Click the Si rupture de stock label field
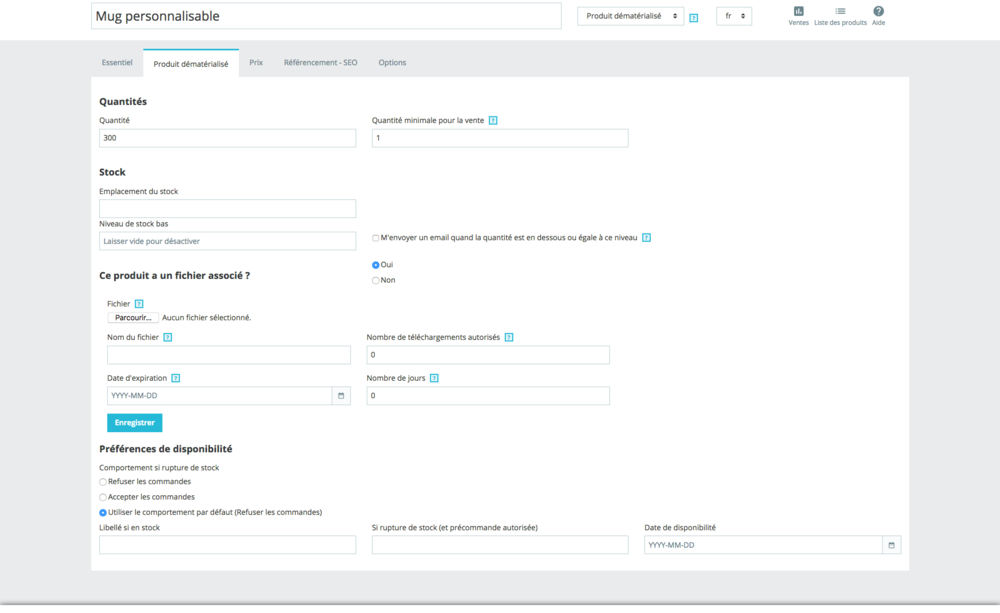This screenshot has width=1000, height=613. [x=500, y=545]
